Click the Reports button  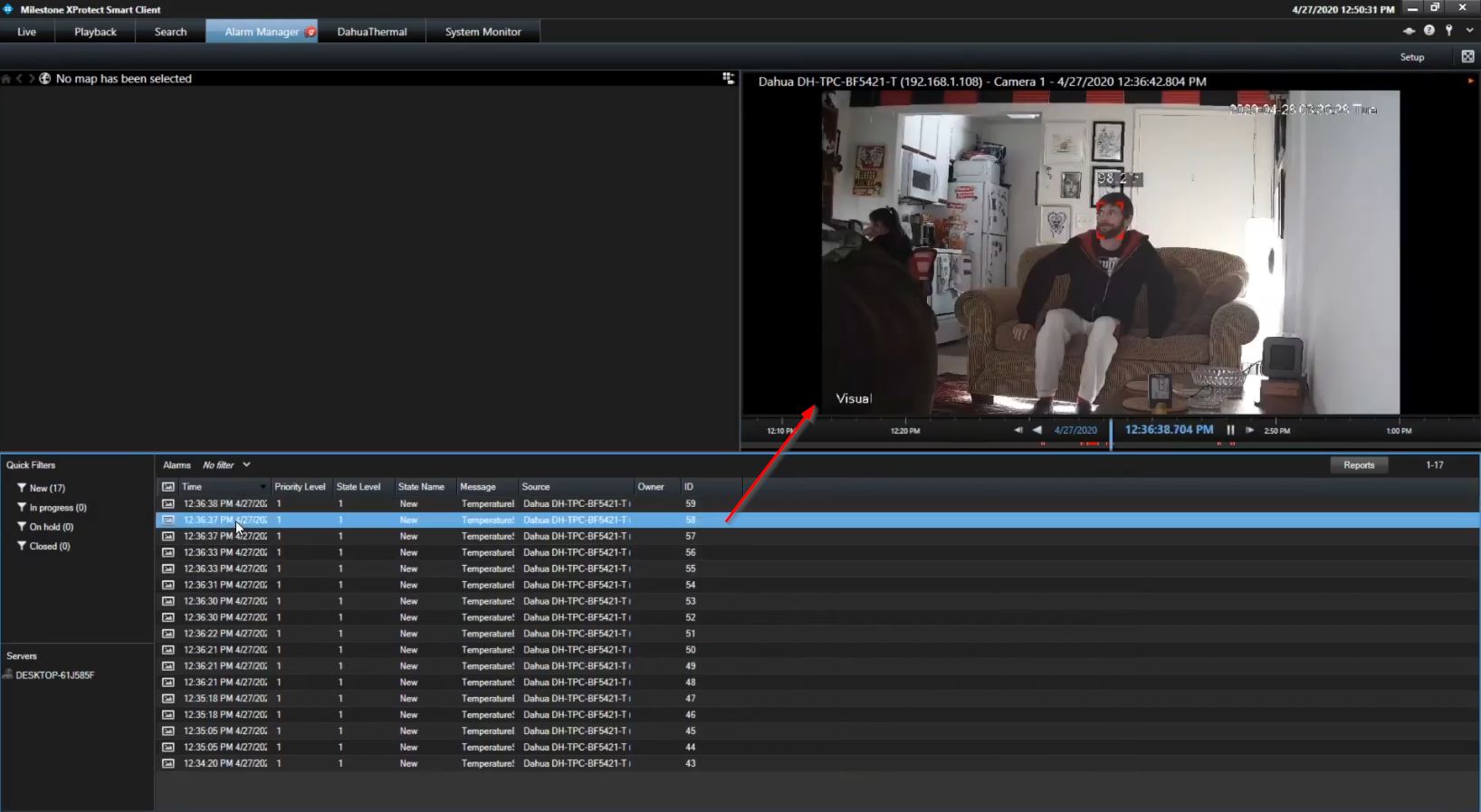pyautogui.click(x=1358, y=464)
